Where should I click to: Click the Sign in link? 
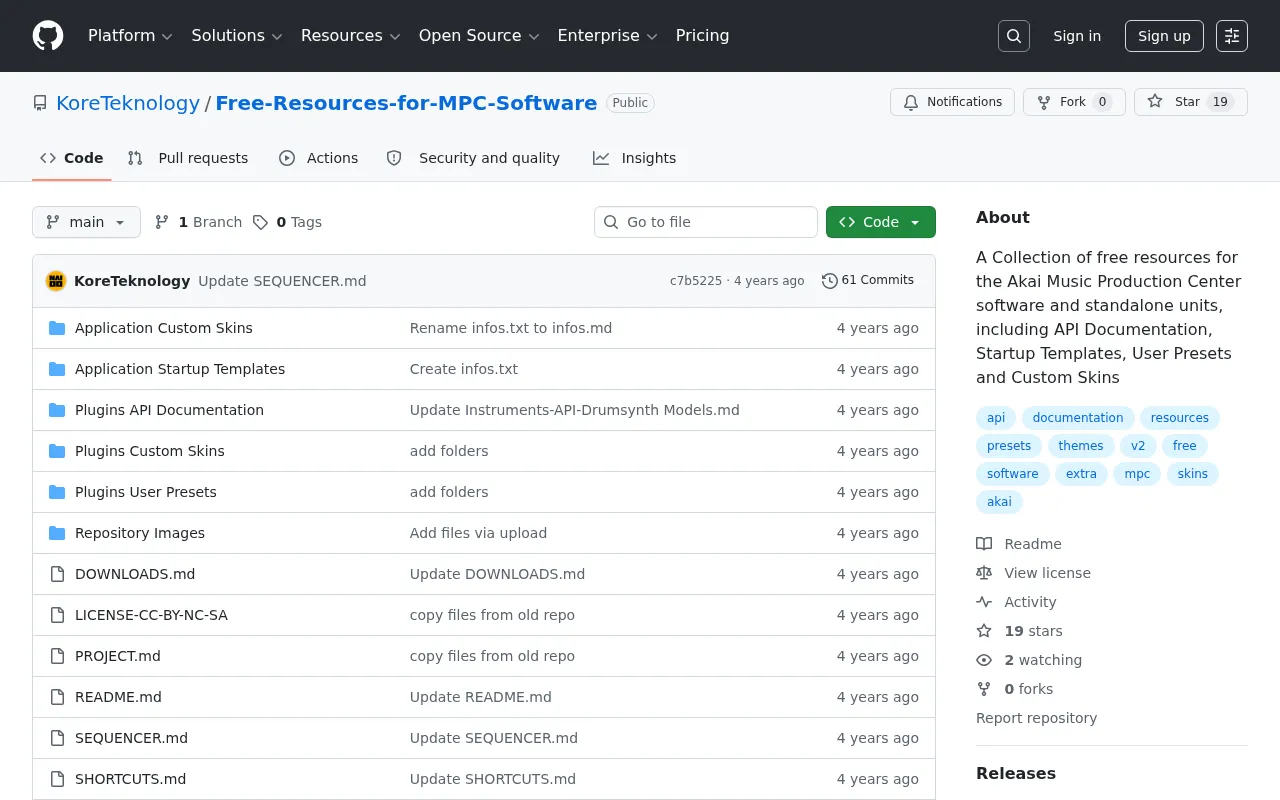(x=1077, y=36)
